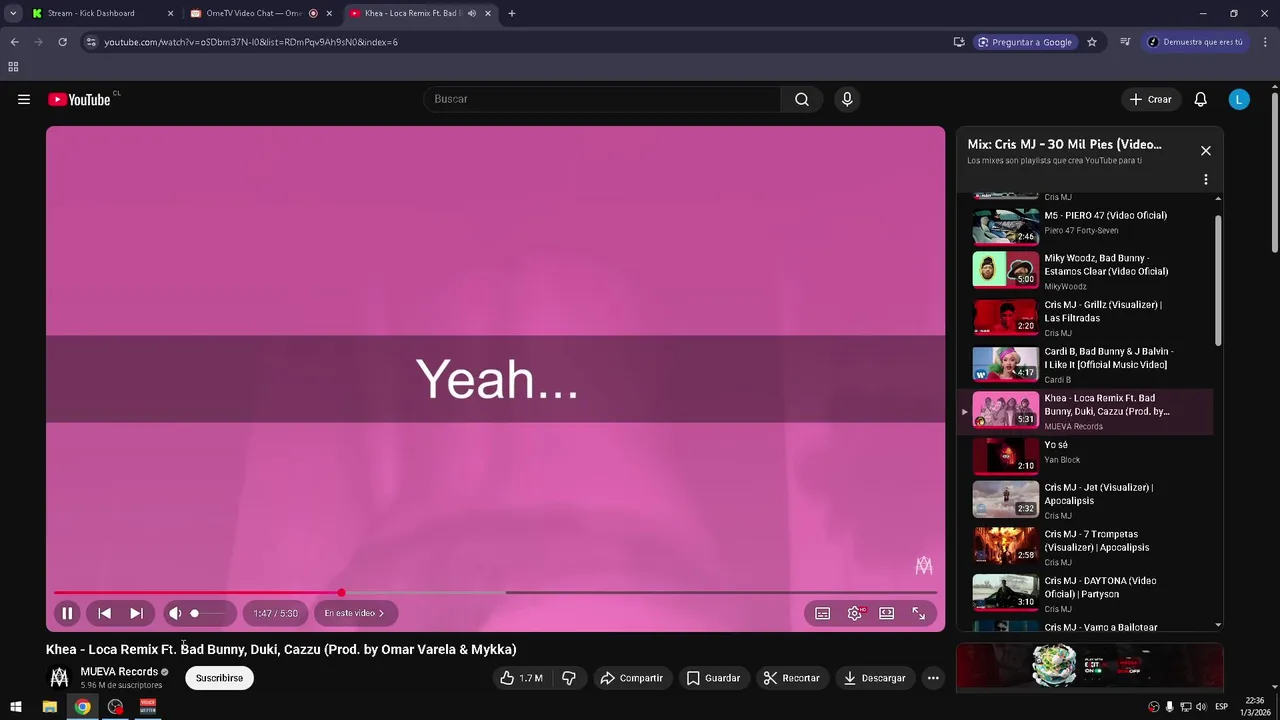Seek on the video progress bar
The width and height of the screenshot is (1280, 720).
(x=495, y=593)
